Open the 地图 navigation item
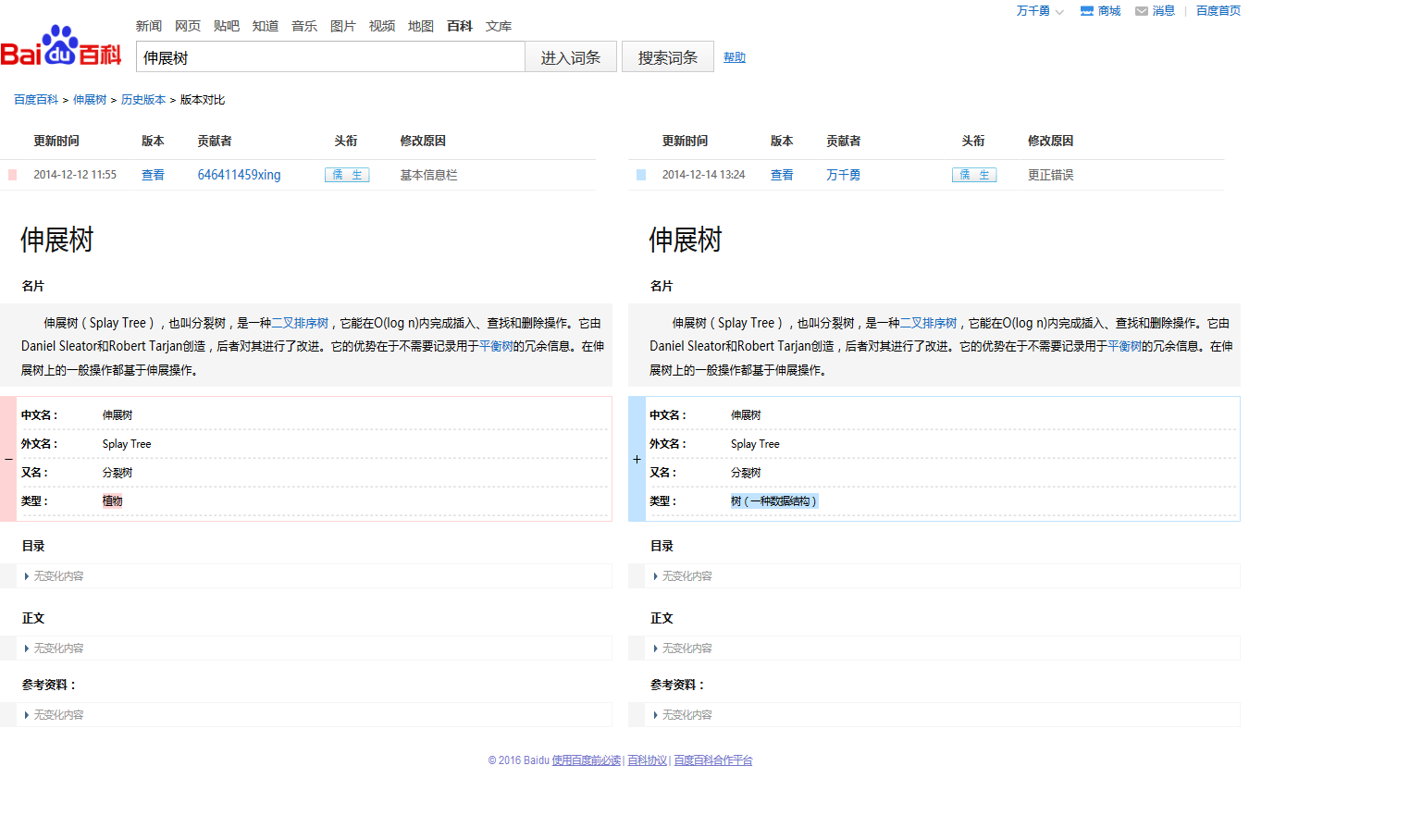The height and width of the screenshot is (840, 1410). click(421, 26)
